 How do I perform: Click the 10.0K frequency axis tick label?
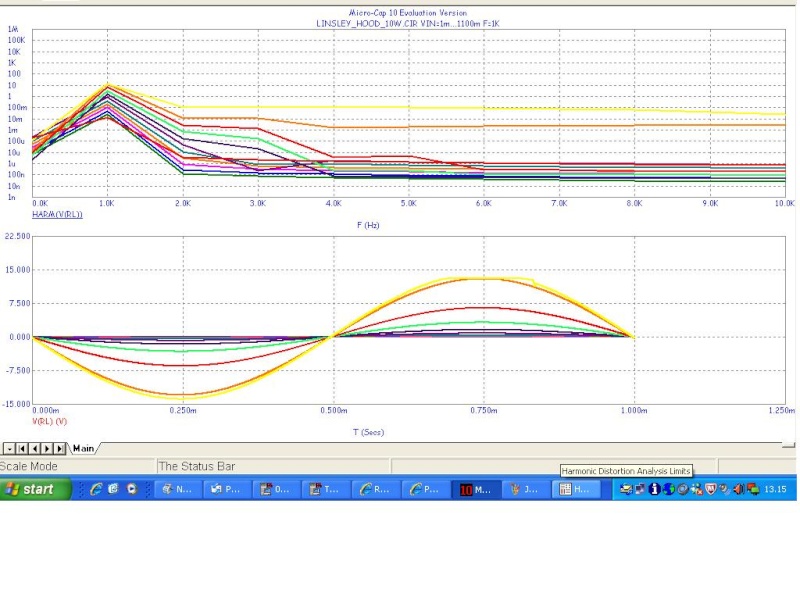tap(785, 203)
